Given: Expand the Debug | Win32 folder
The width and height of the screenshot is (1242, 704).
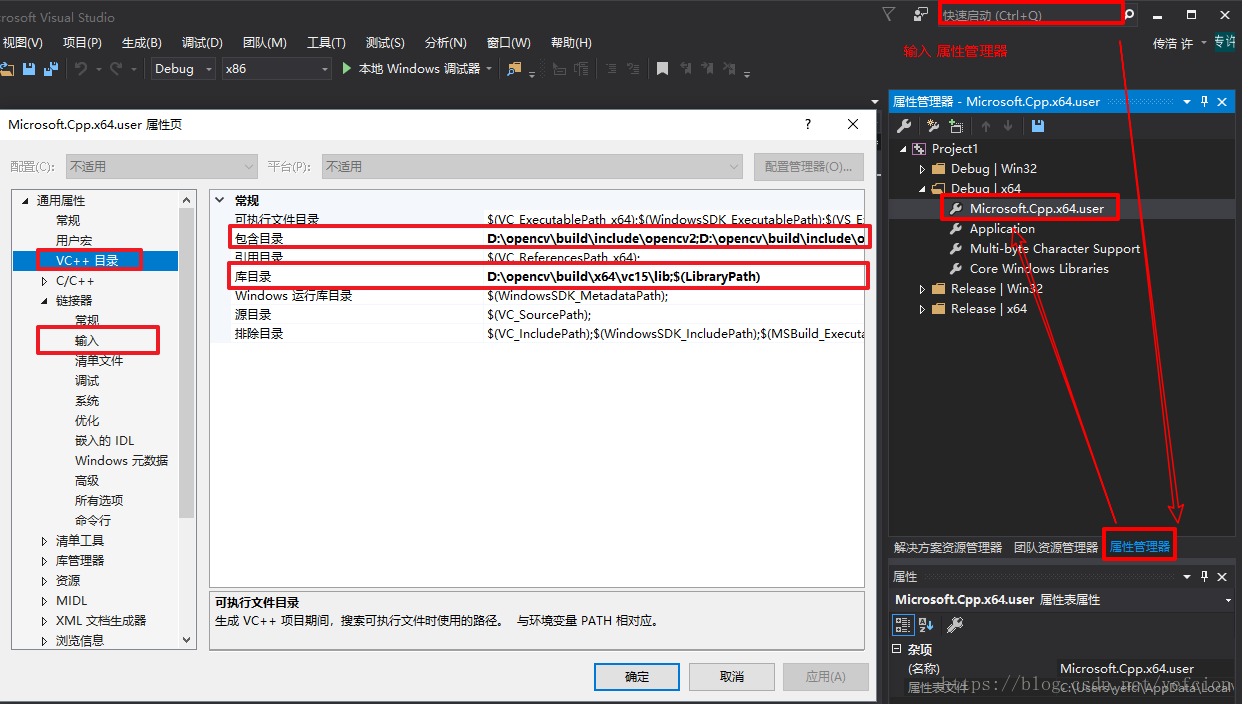Looking at the screenshot, I should pos(923,169).
